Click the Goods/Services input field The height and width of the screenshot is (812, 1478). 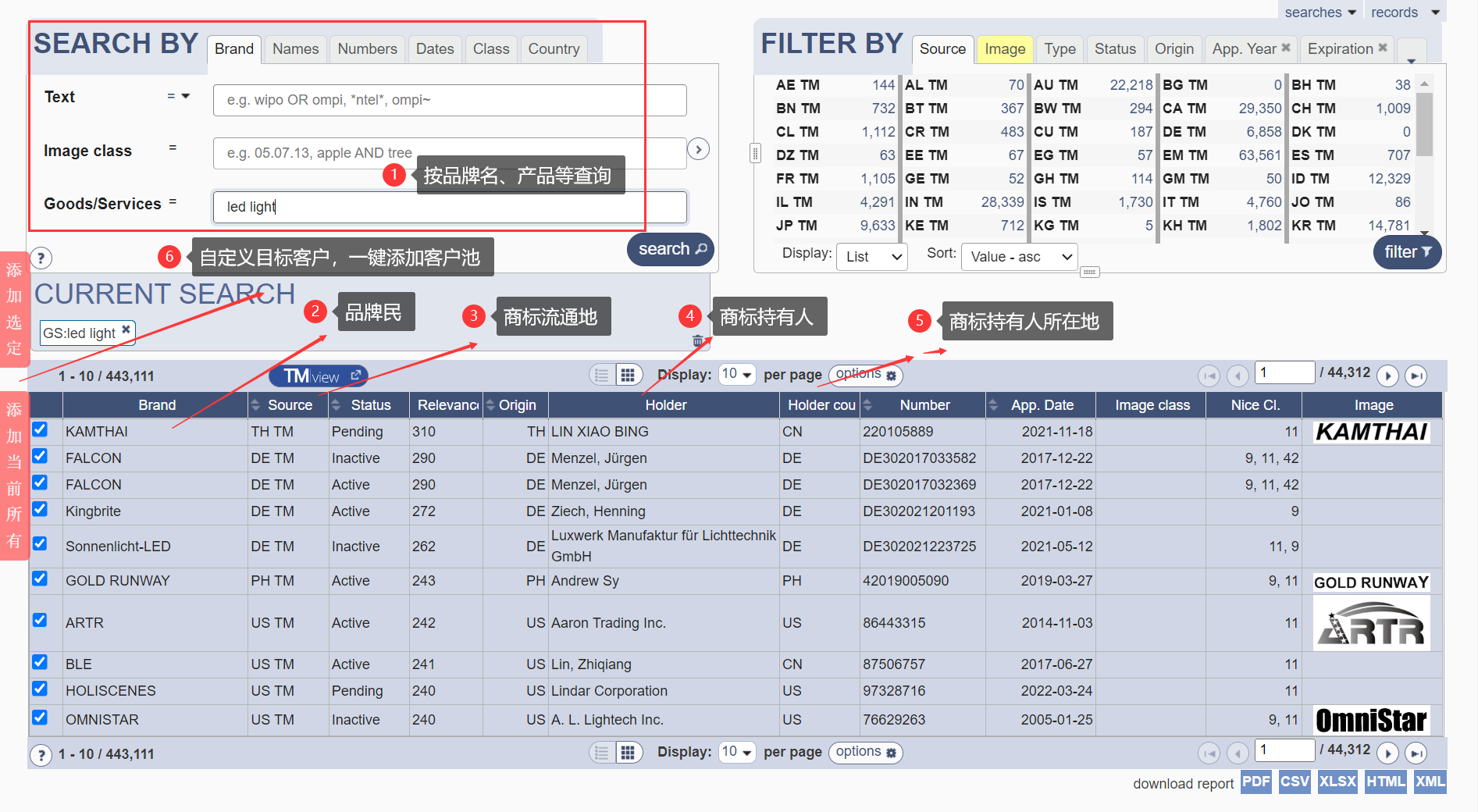click(x=450, y=207)
